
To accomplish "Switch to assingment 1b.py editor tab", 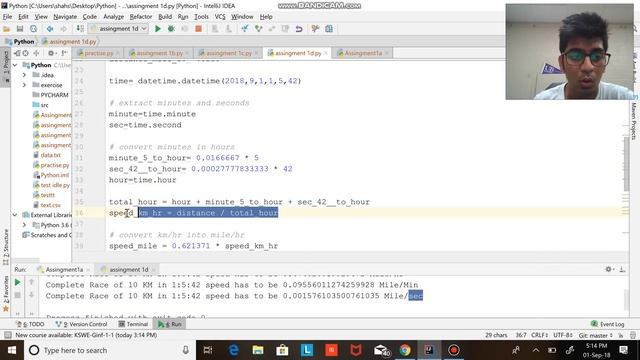I will (x=159, y=53).
